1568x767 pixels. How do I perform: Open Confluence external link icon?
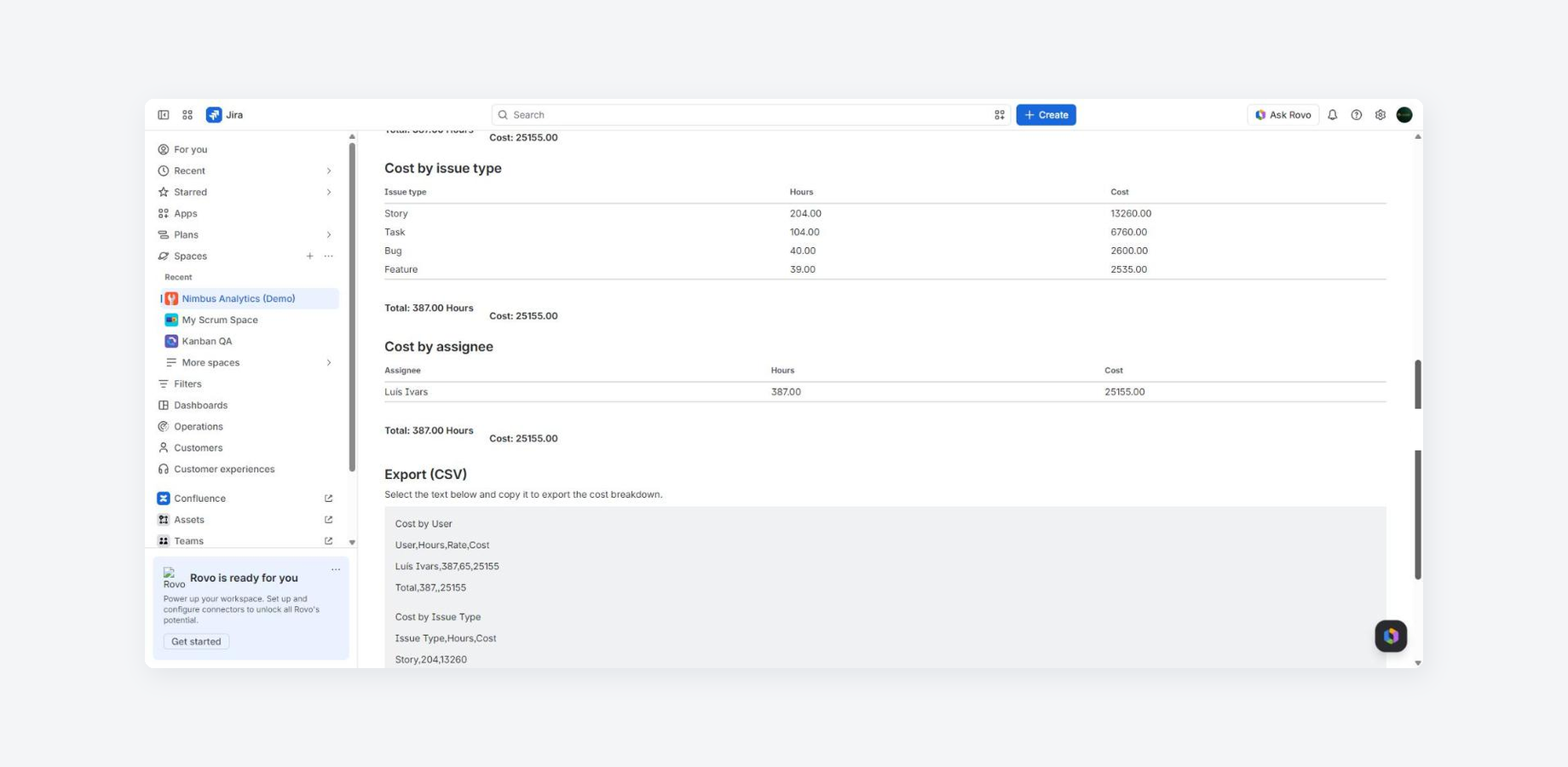click(328, 499)
